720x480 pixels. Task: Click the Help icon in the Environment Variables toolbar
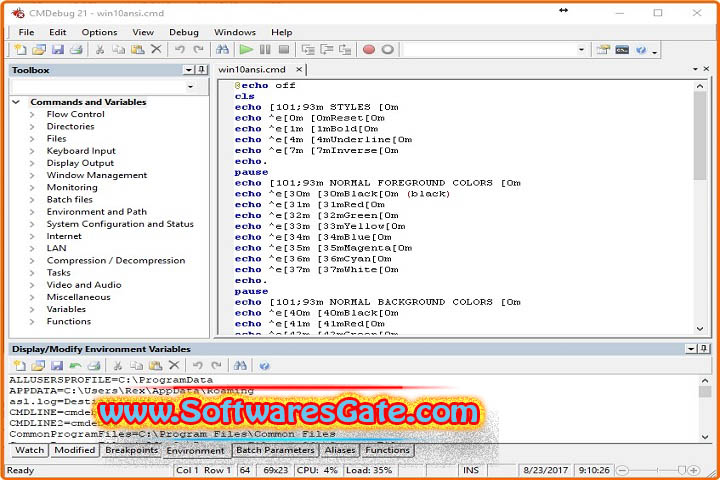coord(264,366)
